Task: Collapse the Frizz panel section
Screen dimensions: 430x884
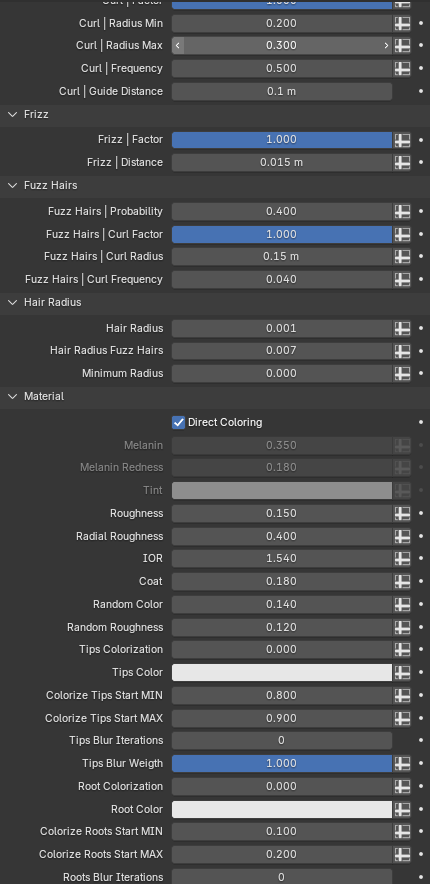Action: pyautogui.click(x=13, y=114)
